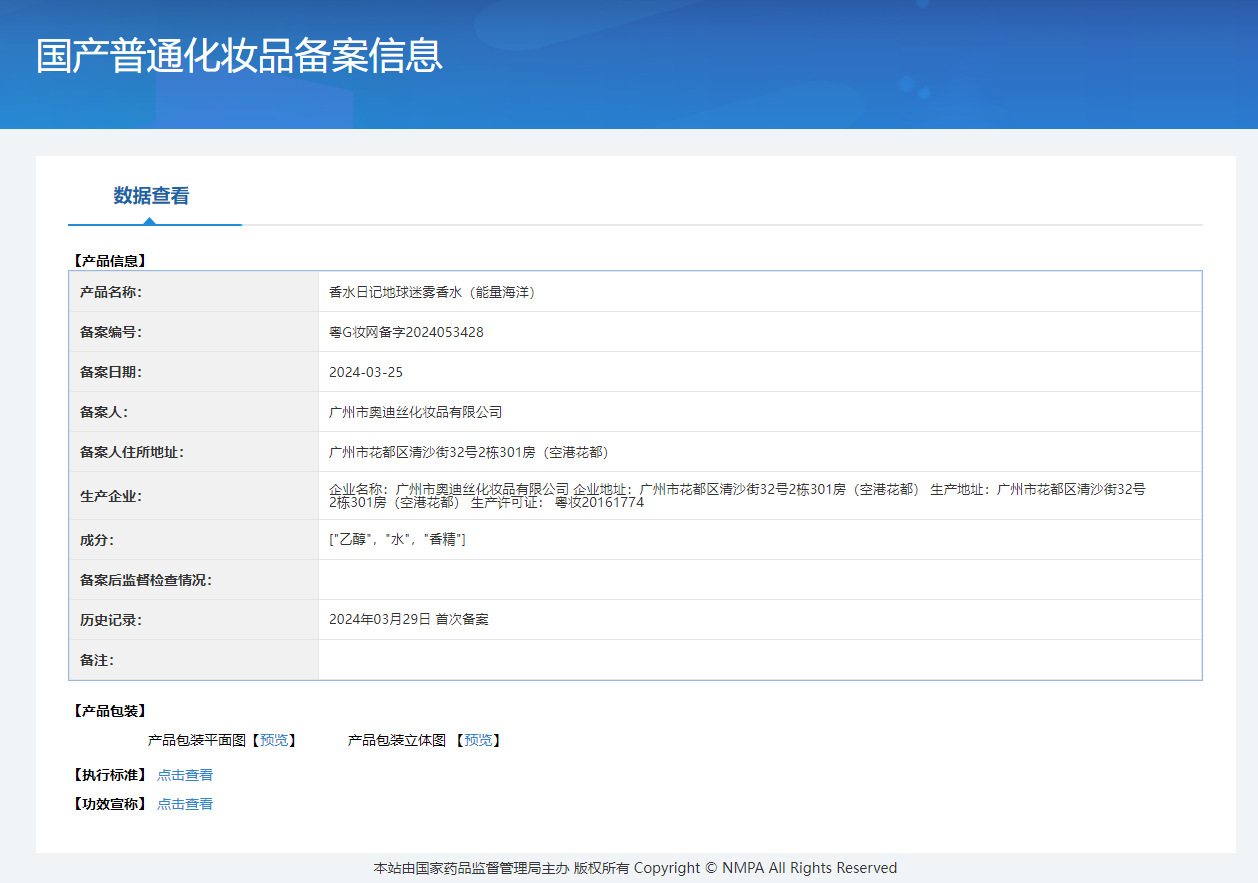This screenshot has height=883, width=1258.
Task: Click the registrant address value cell
Action: pos(760,452)
